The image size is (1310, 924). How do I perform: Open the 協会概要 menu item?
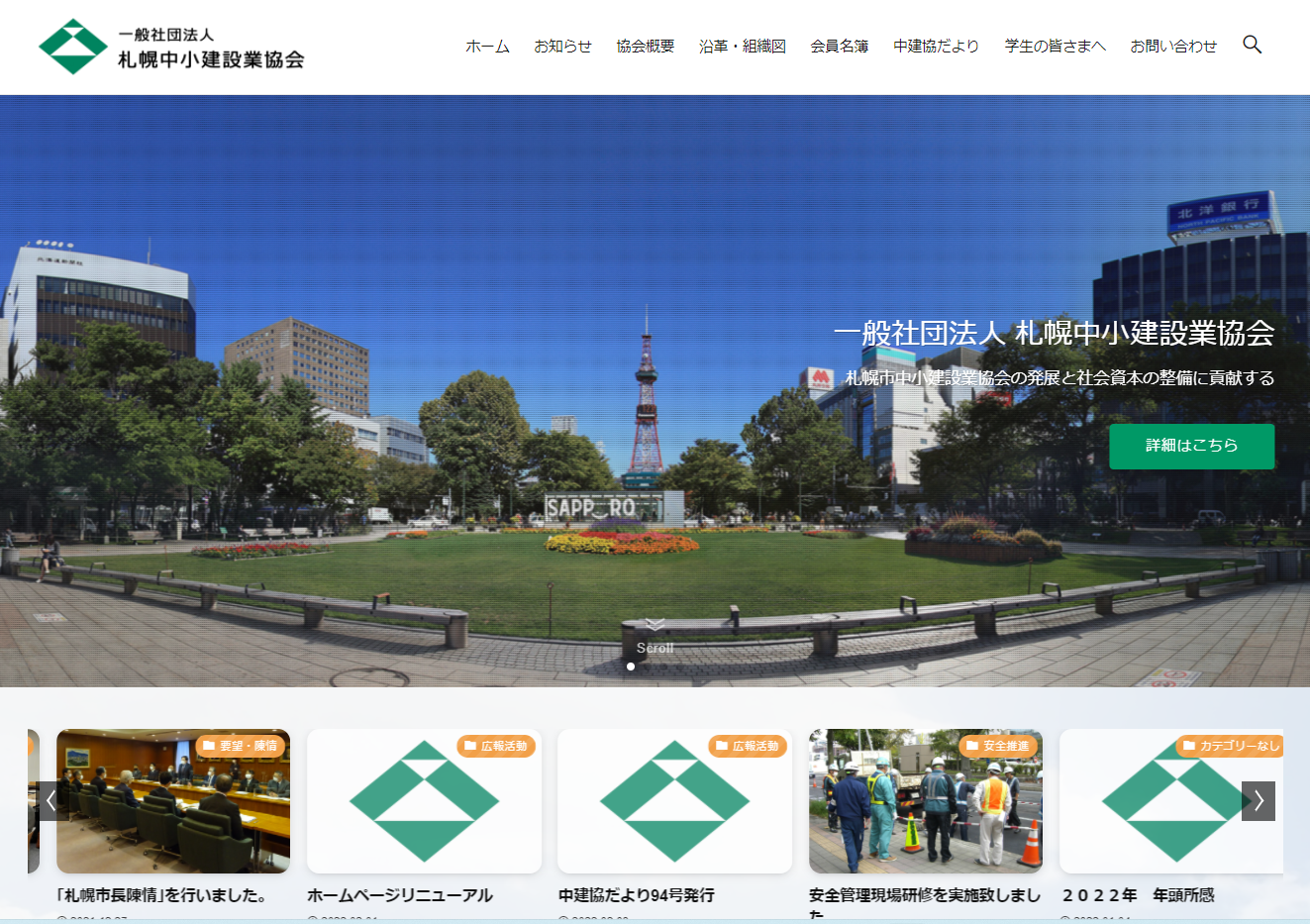[645, 47]
